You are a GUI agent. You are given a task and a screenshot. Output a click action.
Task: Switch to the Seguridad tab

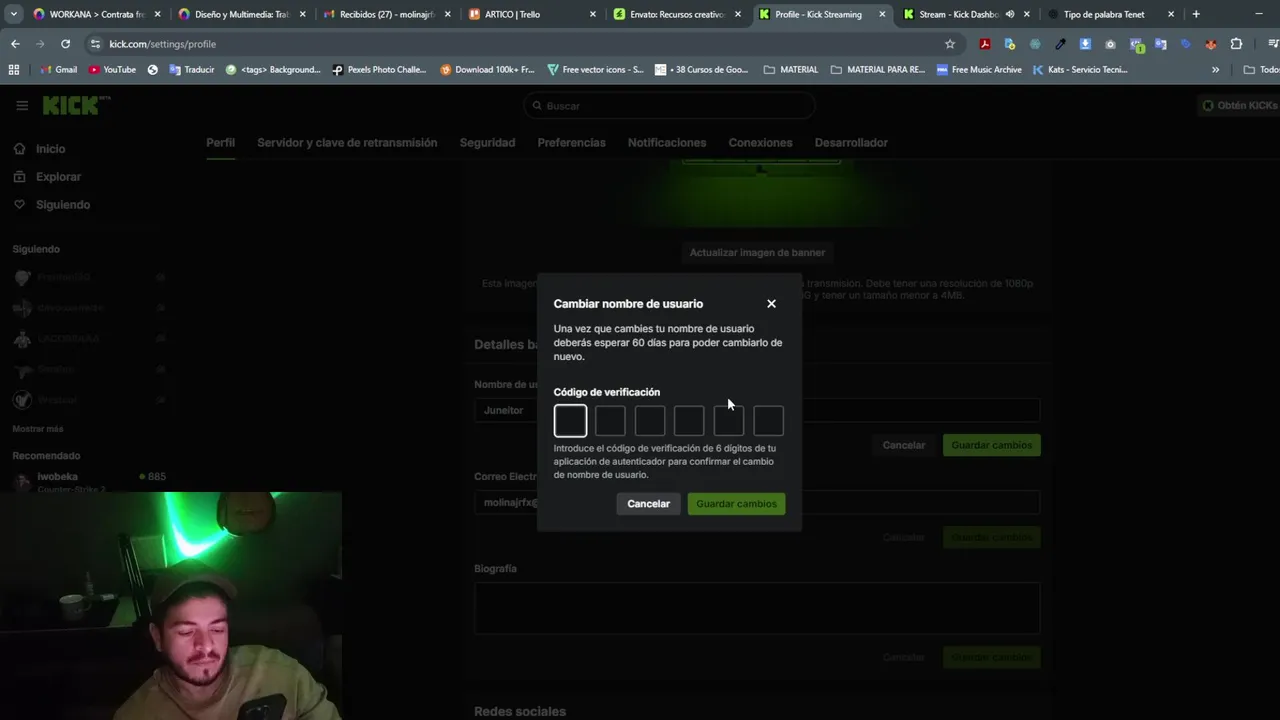487,143
